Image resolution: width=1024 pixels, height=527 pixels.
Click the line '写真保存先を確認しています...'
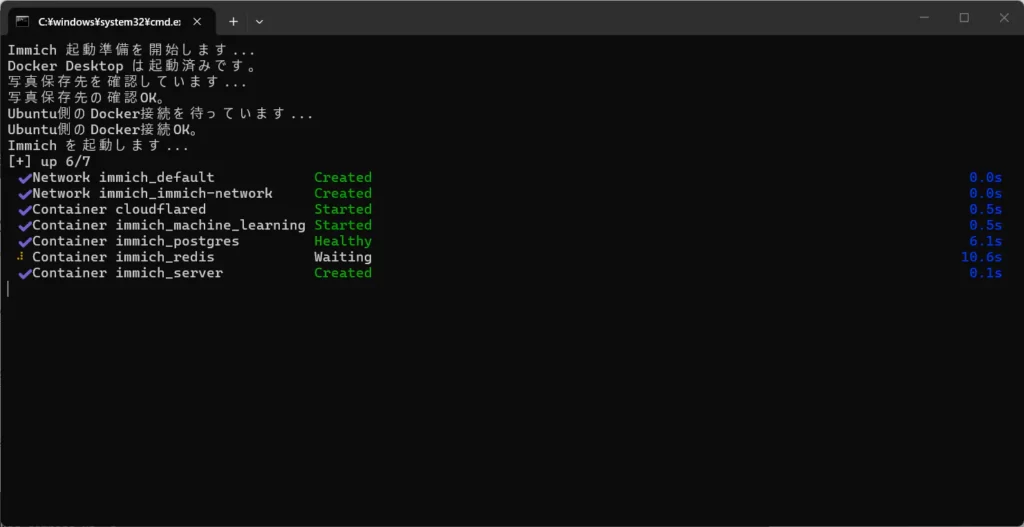click(127, 82)
